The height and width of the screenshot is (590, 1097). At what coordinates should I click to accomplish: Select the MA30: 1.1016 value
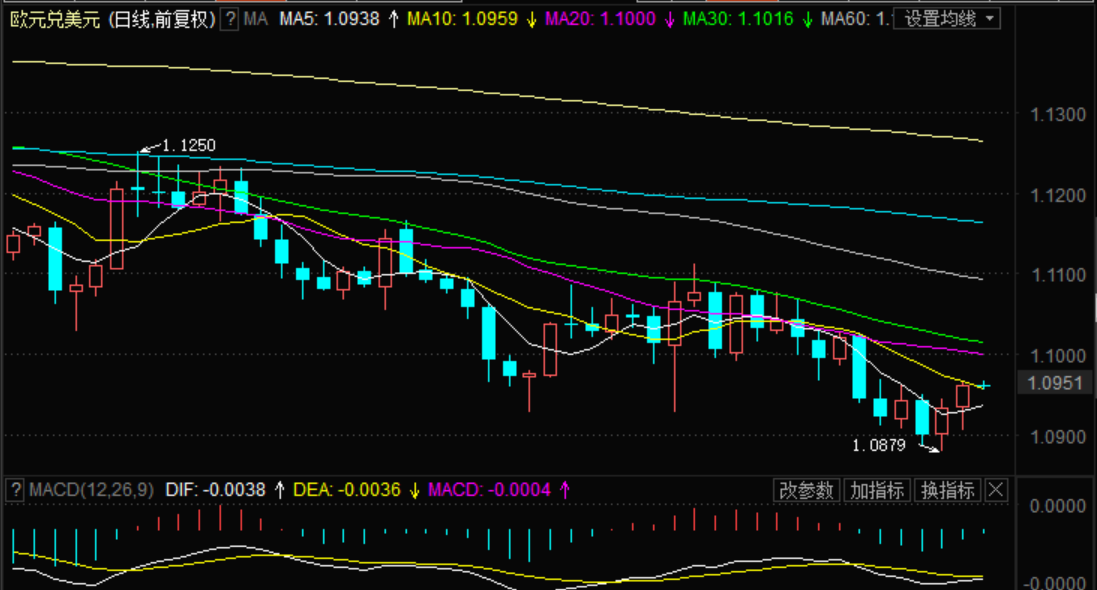[x=738, y=19]
